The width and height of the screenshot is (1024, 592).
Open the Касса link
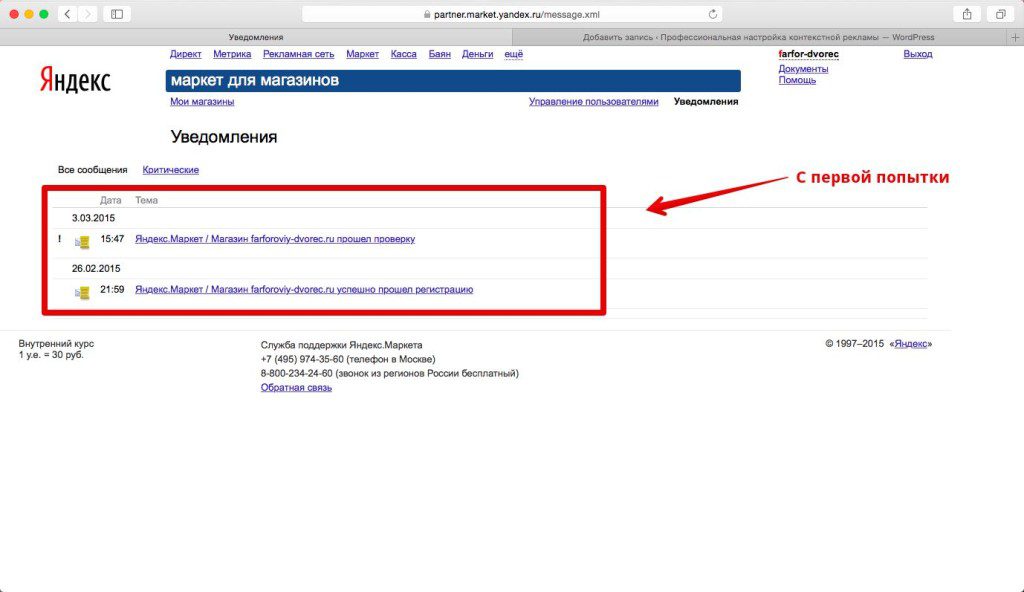(x=404, y=54)
